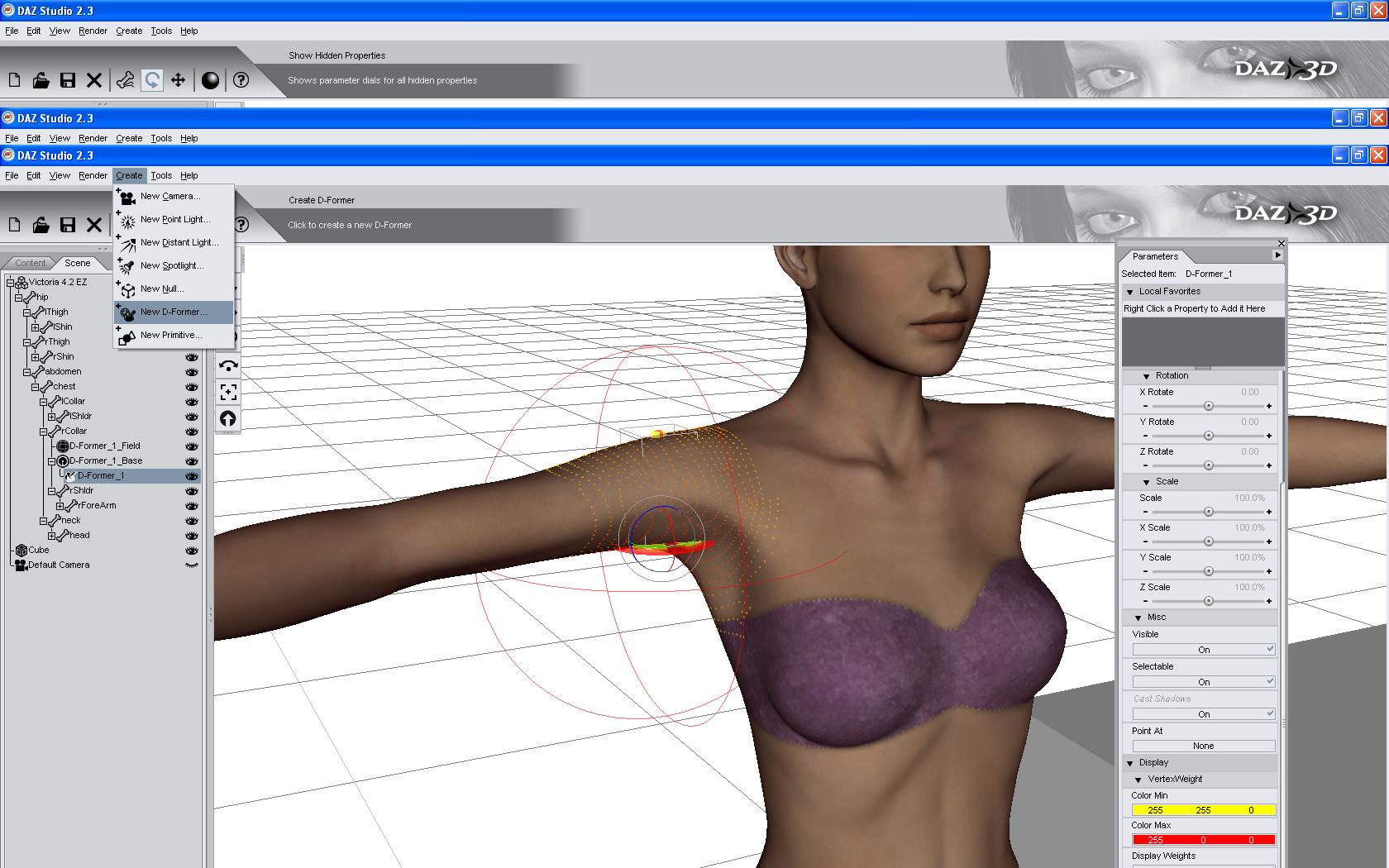Screen dimensions: 1389x868
Task: Click the X Rotate minus button
Action: pyautogui.click(x=1145, y=407)
